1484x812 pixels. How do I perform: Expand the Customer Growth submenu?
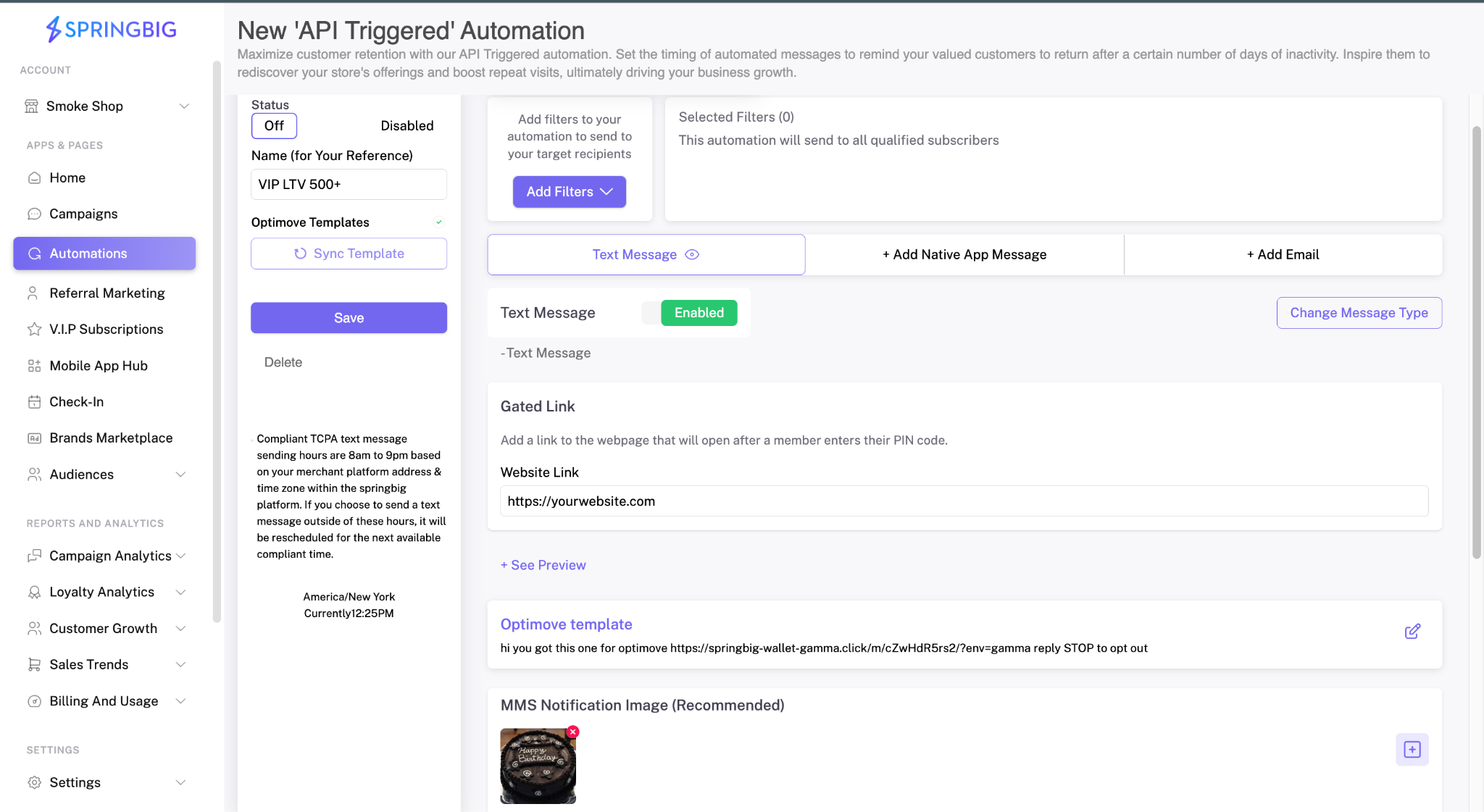[x=180, y=629]
